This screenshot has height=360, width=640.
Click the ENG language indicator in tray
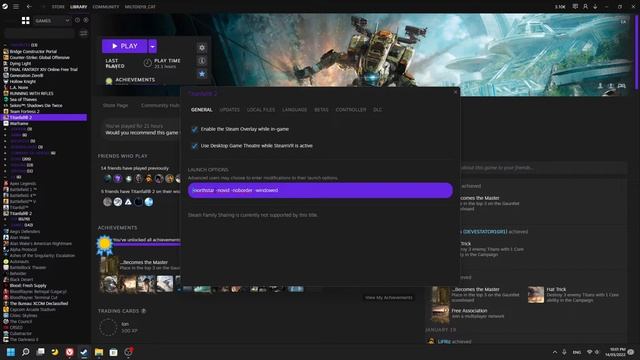576,352
